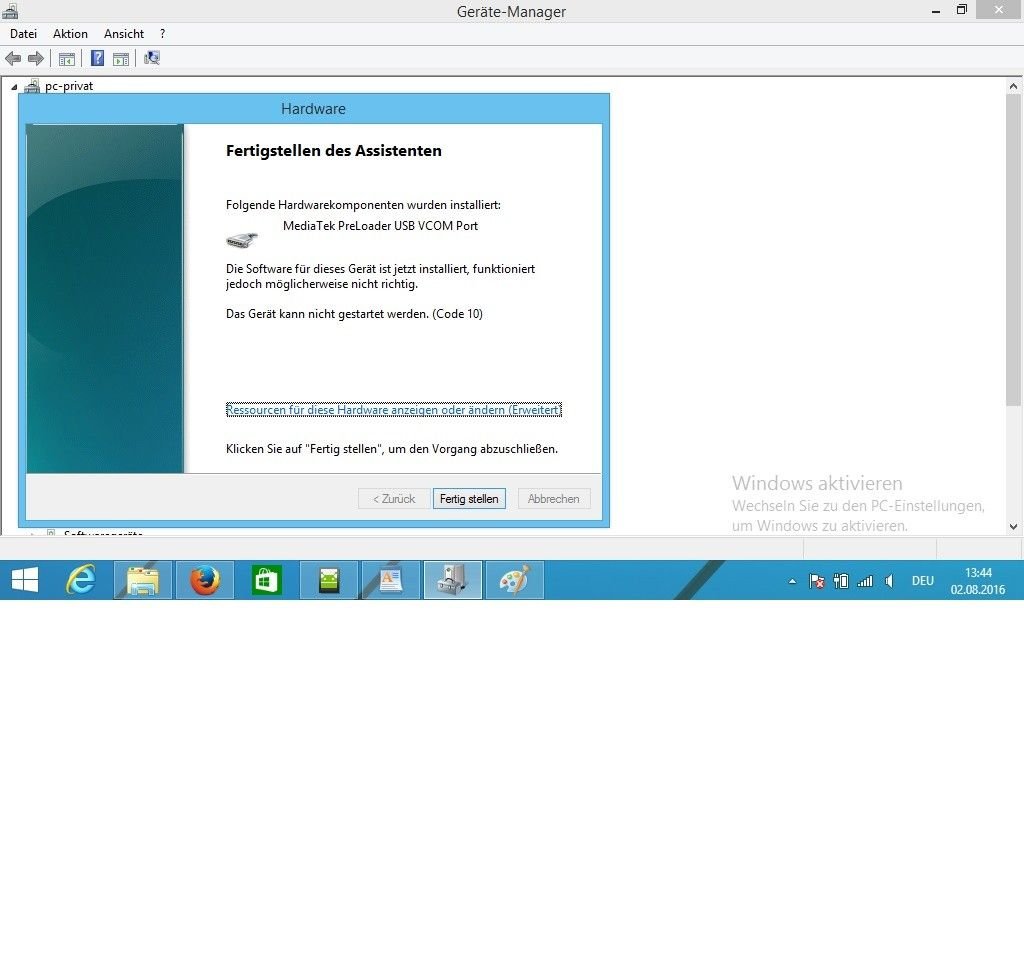Toggle the action pane toolbar icon
This screenshot has height=960, width=1024.
point(121,59)
